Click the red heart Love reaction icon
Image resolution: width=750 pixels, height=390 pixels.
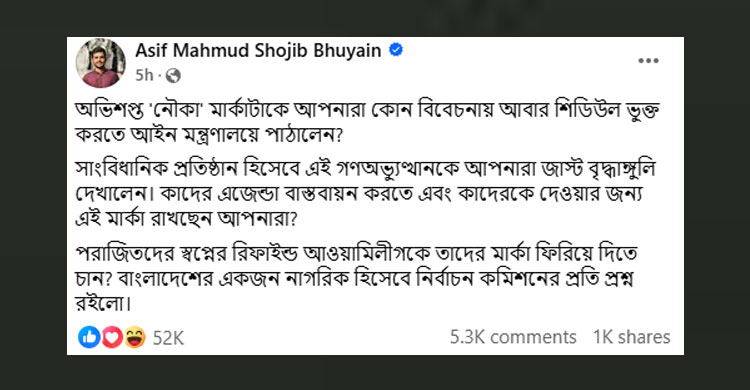click(112, 337)
